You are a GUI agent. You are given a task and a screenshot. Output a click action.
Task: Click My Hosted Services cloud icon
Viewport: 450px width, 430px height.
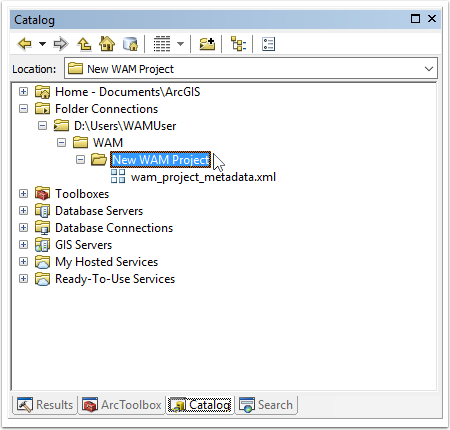point(43,262)
